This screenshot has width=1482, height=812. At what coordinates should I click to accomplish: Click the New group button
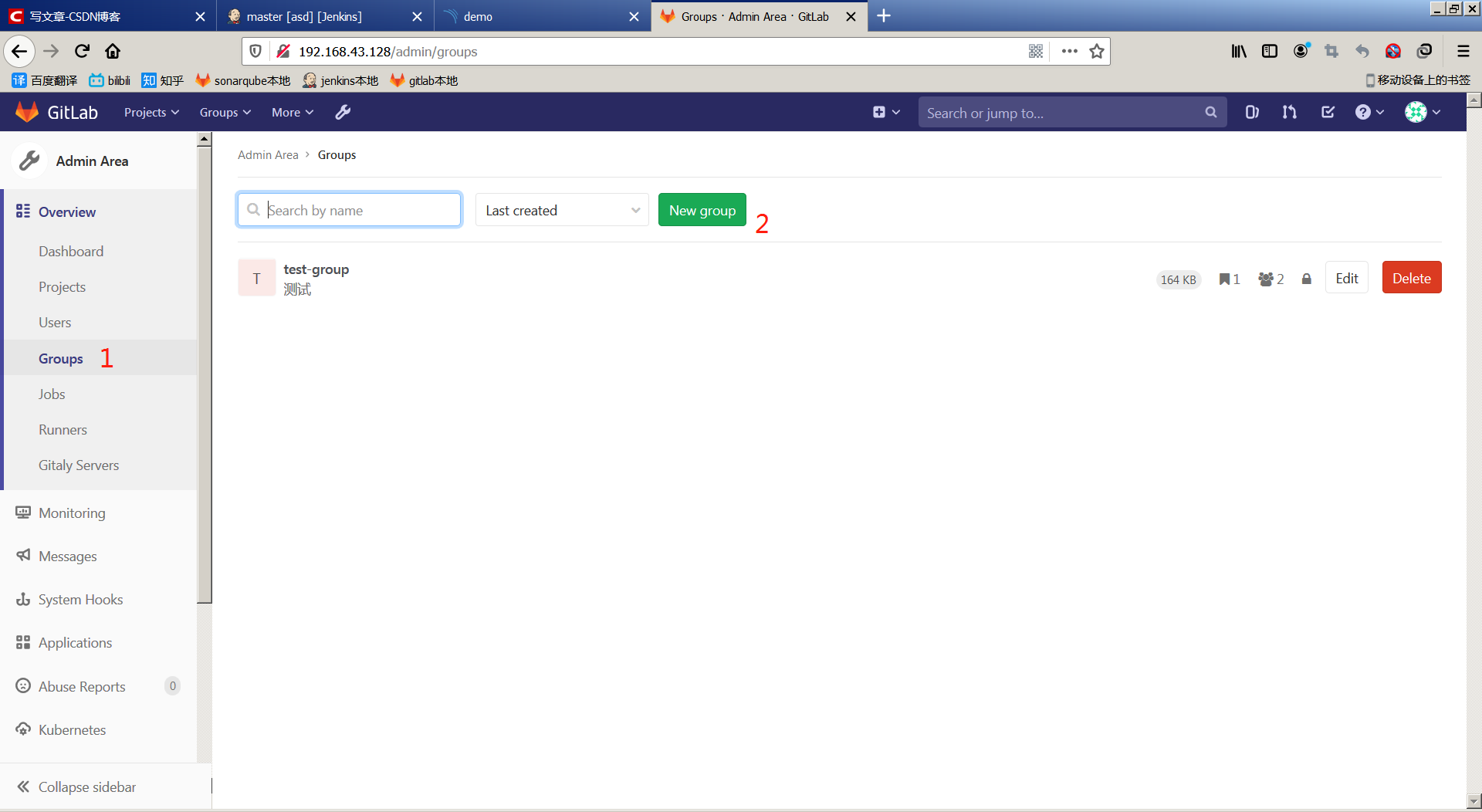[702, 209]
